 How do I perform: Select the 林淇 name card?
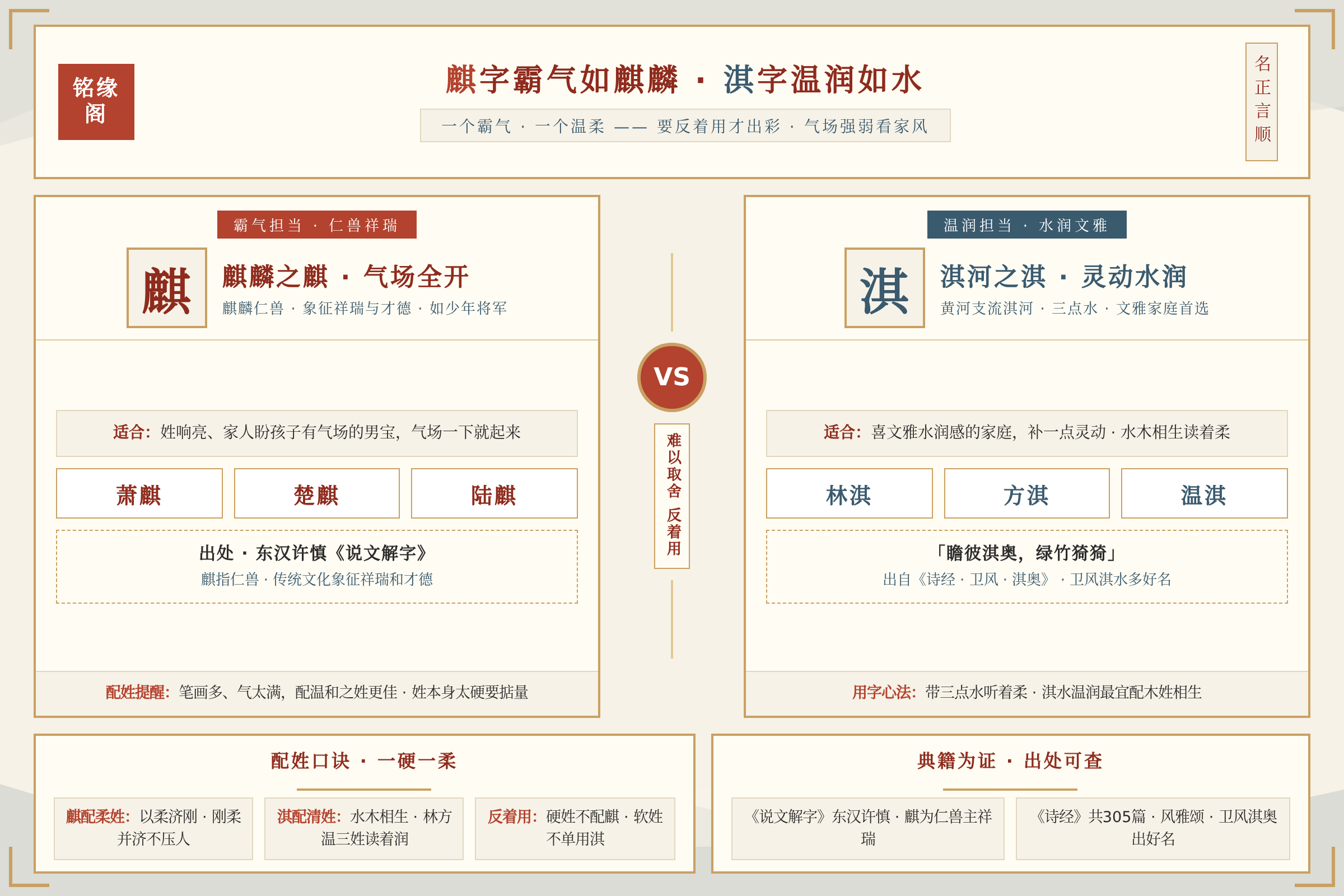849,494
